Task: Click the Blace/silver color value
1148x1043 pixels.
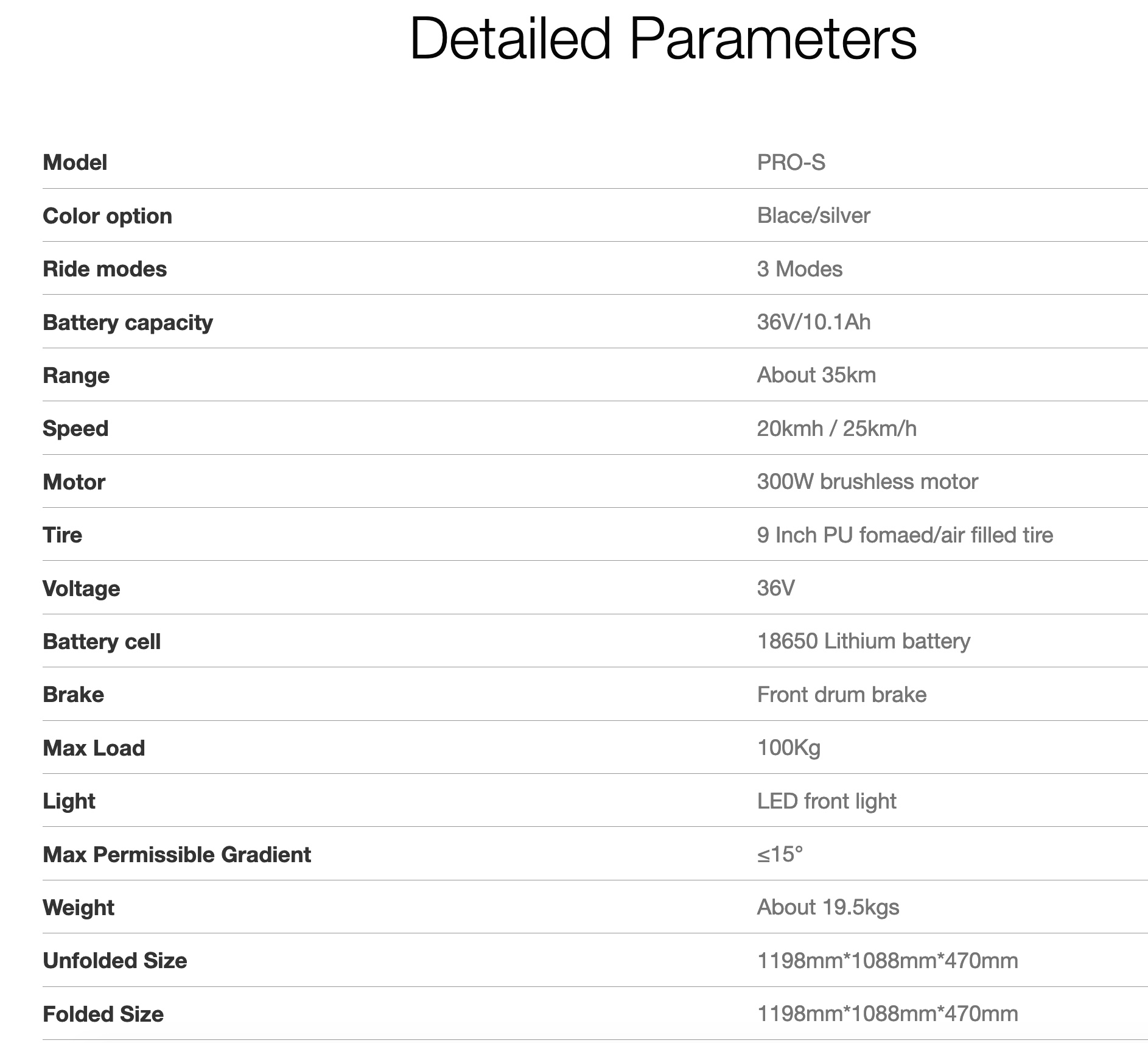Action: 813,216
